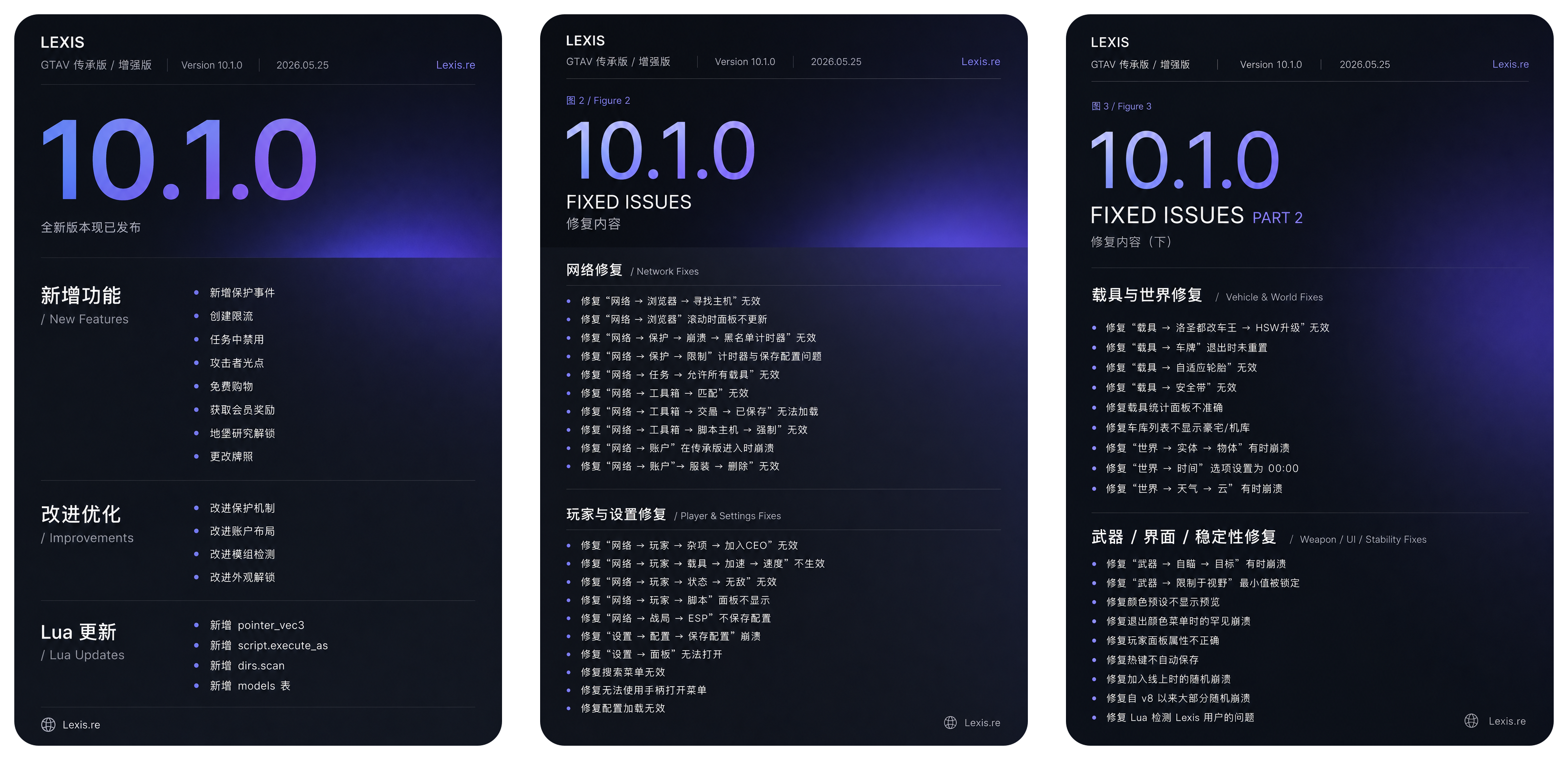Click the globe icon in first card footer
The width and height of the screenshot is (1568, 760).
point(48,725)
